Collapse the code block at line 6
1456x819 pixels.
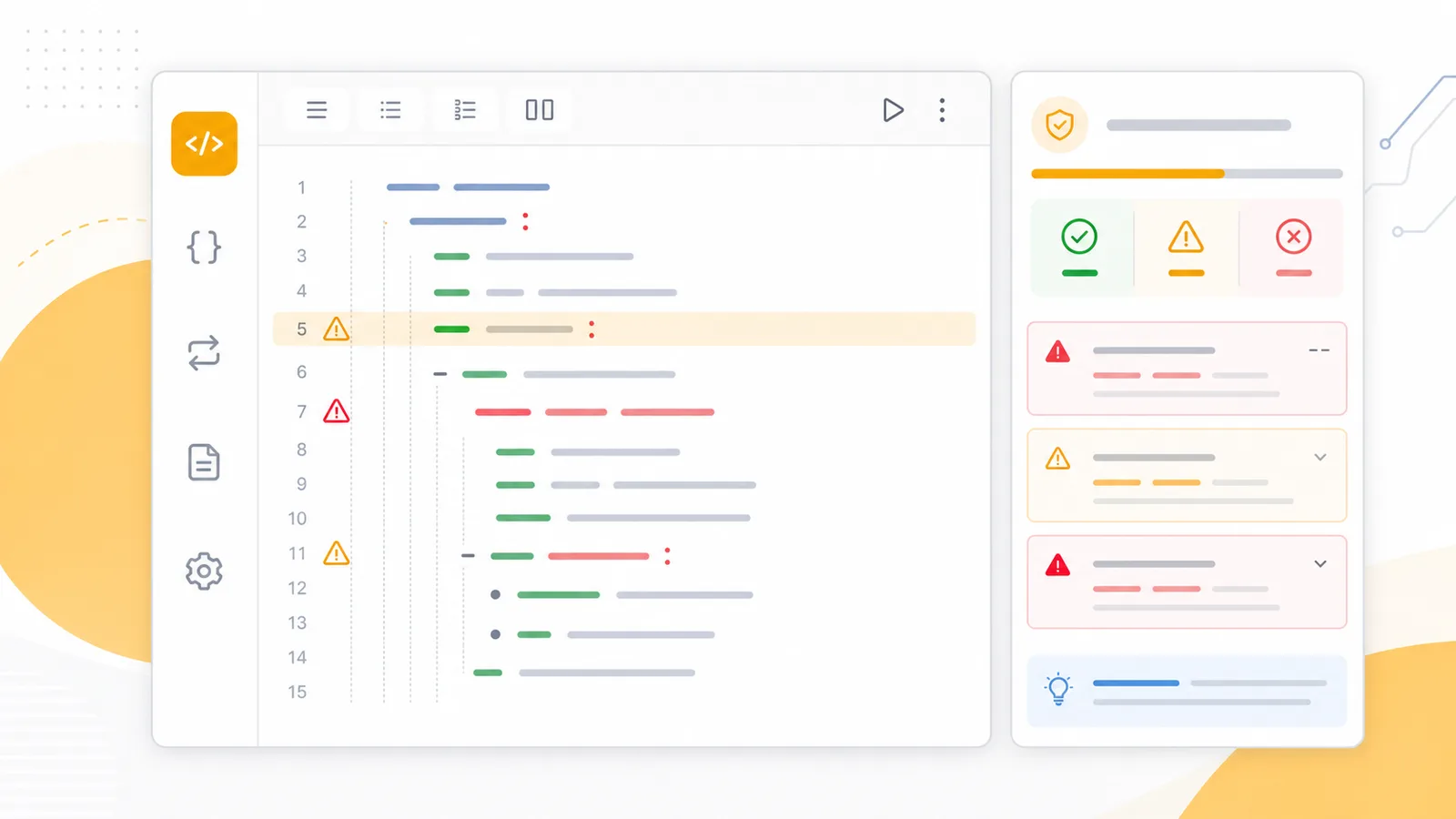(x=440, y=374)
